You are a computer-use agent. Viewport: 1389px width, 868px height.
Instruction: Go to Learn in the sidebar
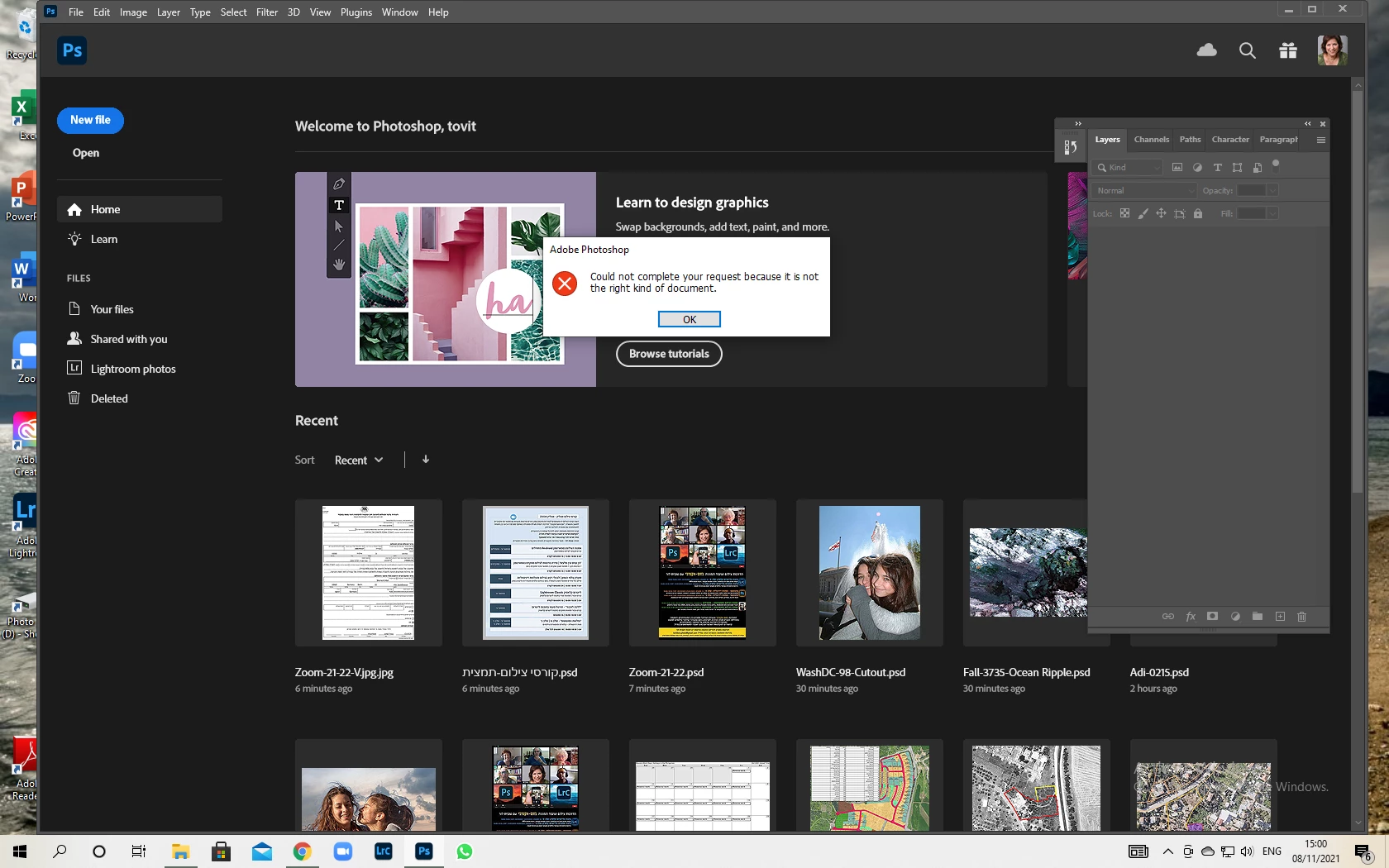140,239
